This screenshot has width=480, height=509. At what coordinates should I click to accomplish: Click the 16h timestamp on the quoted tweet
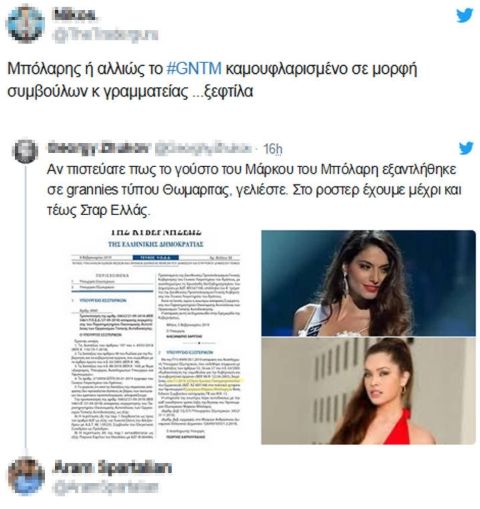273,149
